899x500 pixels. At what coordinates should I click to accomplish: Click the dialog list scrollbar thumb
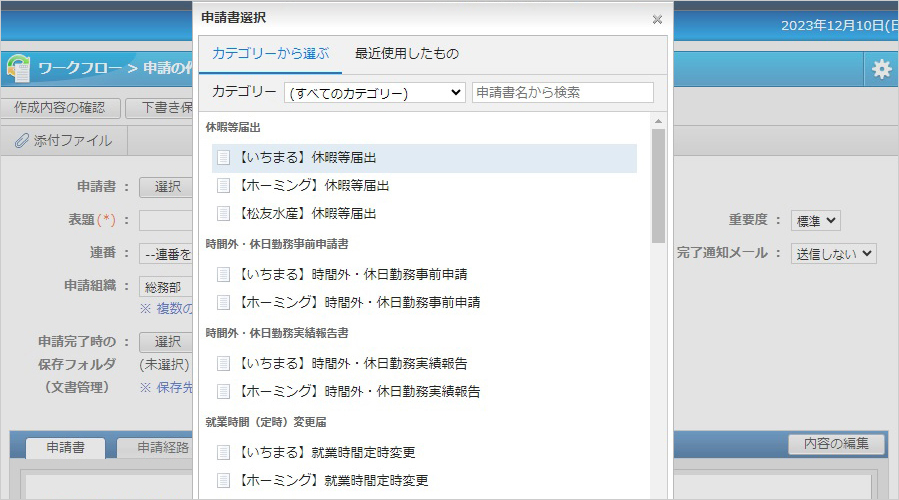658,186
